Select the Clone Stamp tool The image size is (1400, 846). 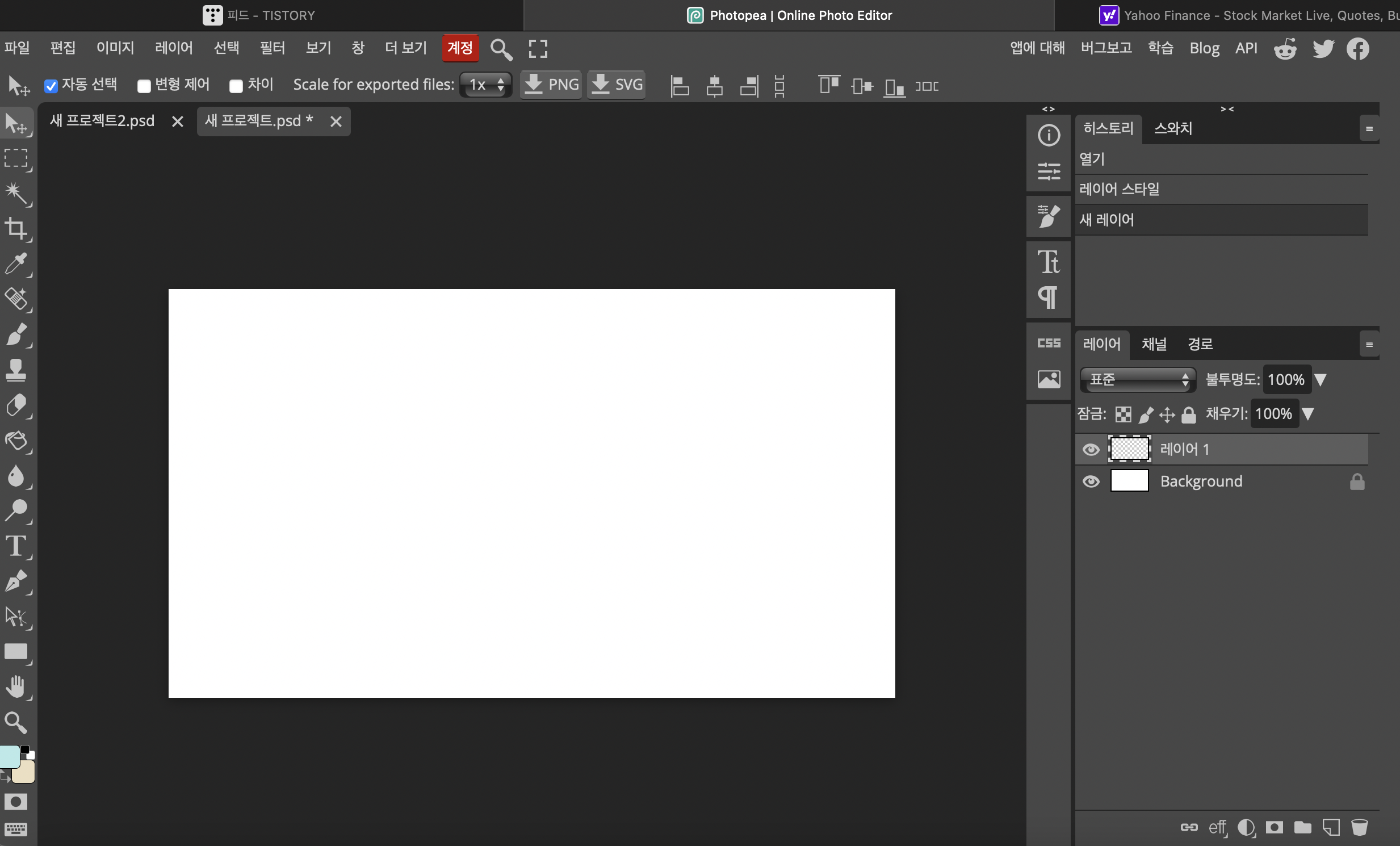pyautogui.click(x=16, y=370)
